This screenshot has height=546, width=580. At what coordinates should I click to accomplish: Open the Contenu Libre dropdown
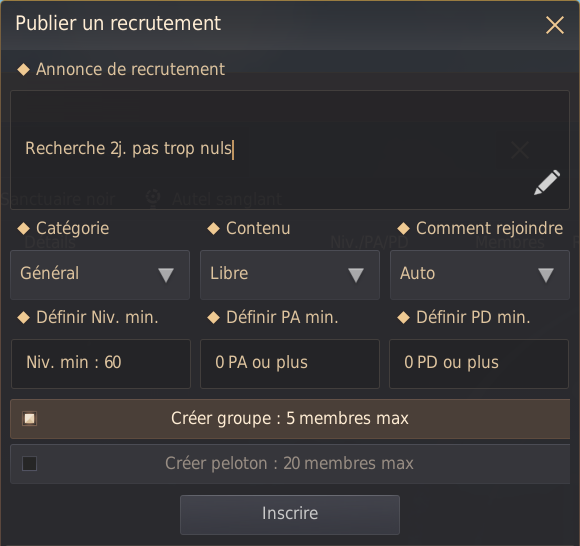click(x=290, y=275)
